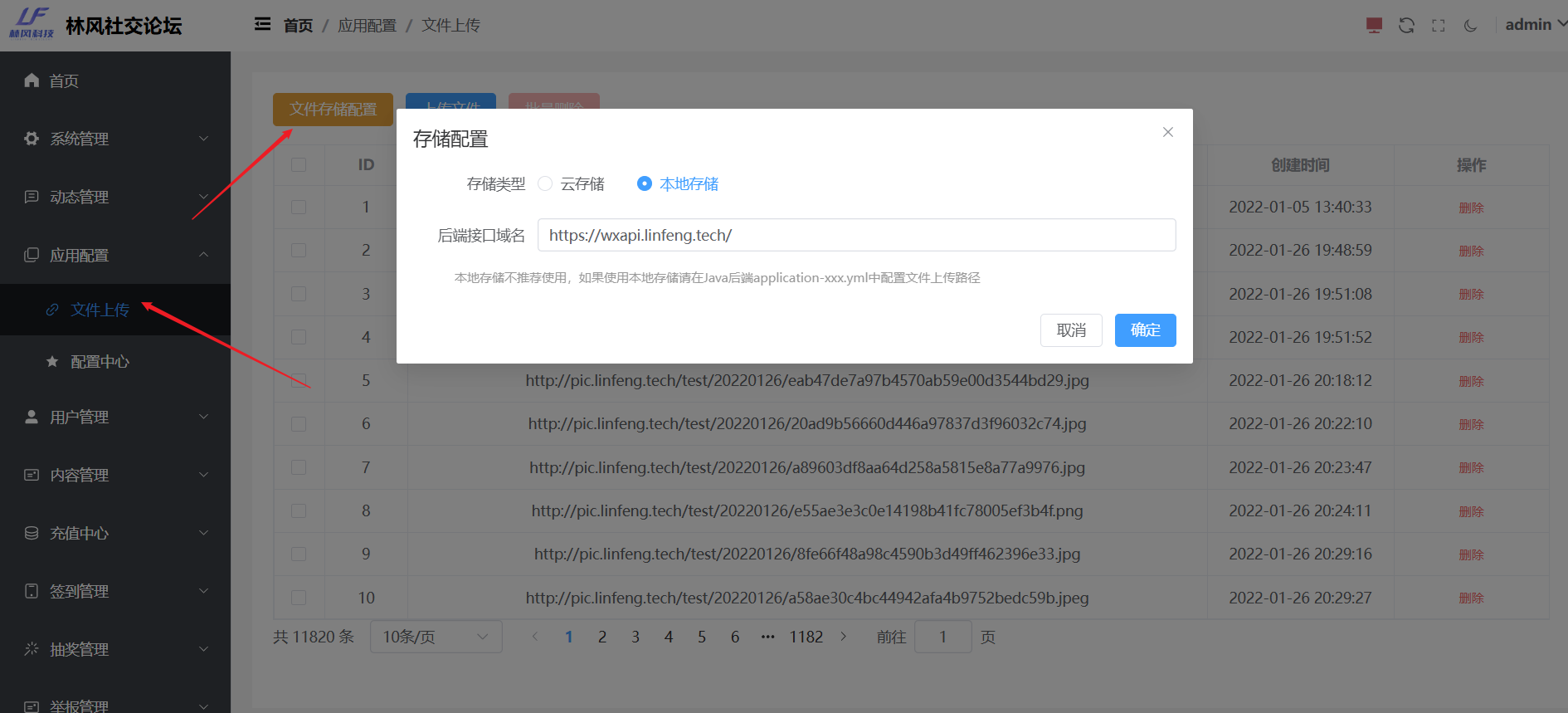This screenshot has height=713, width=1568.
Task: Click the pagination ellipsis jump button
Action: pos(767,637)
